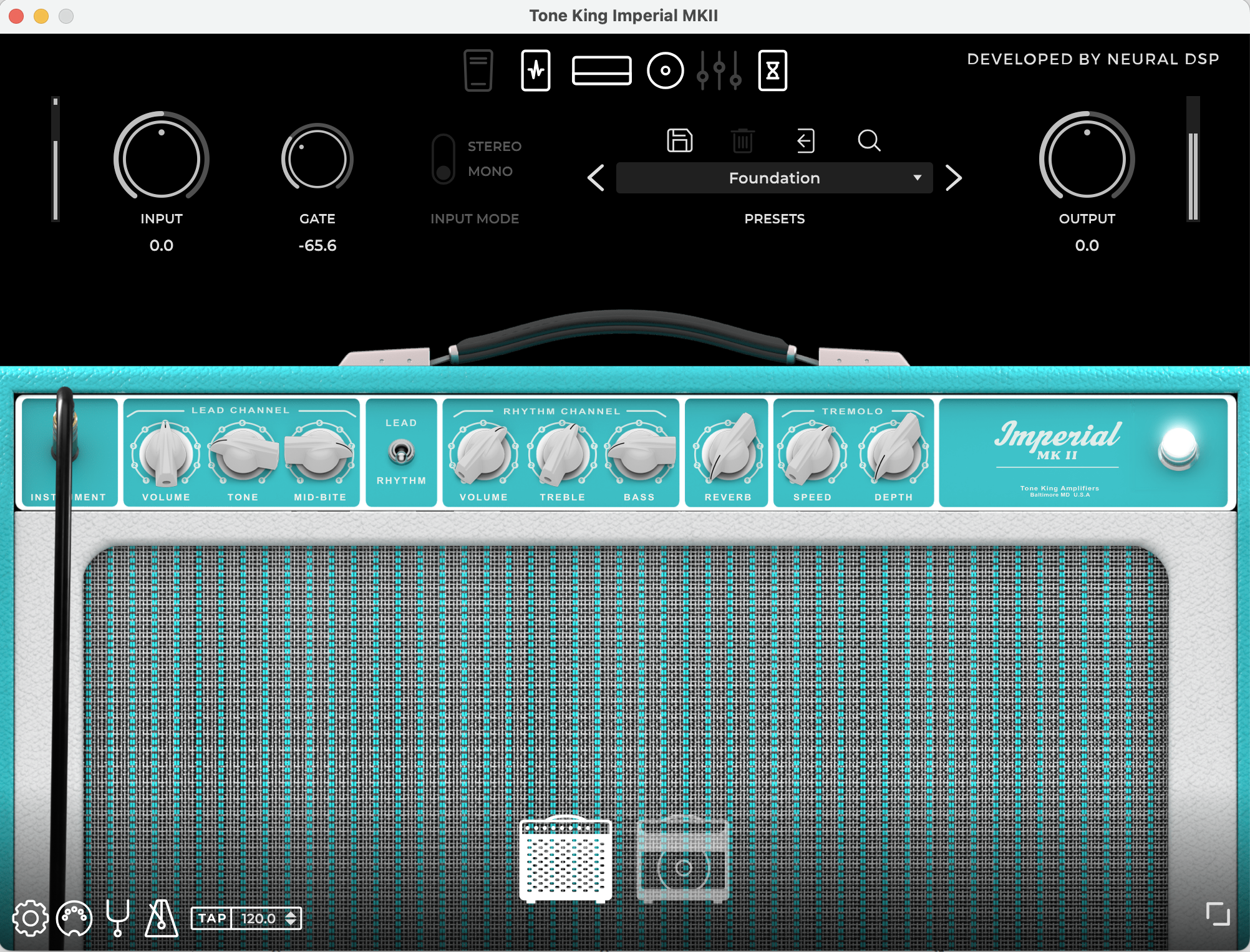Search presets with magnifier icon

pyautogui.click(x=869, y=140)
